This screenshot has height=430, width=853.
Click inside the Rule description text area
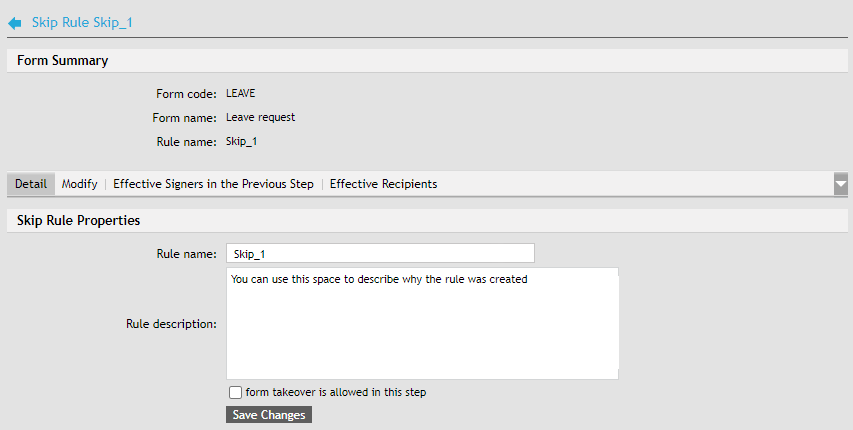click(422, 323)
